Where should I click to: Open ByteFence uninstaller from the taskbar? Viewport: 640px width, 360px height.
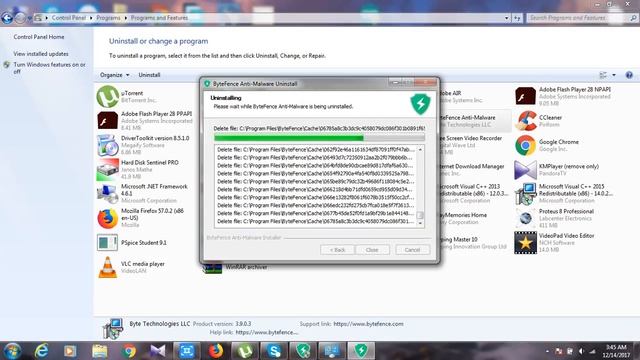361,351
